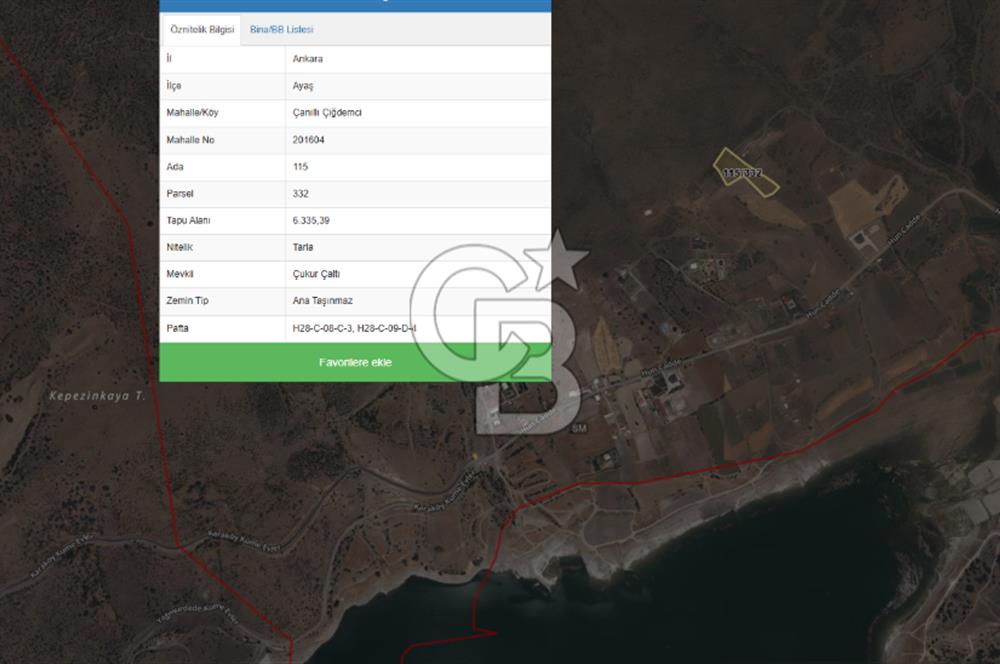Select the Mahalle No value 201604
Image resolution: width=1000 pixels, height=664 pixels.
[308, 140]
